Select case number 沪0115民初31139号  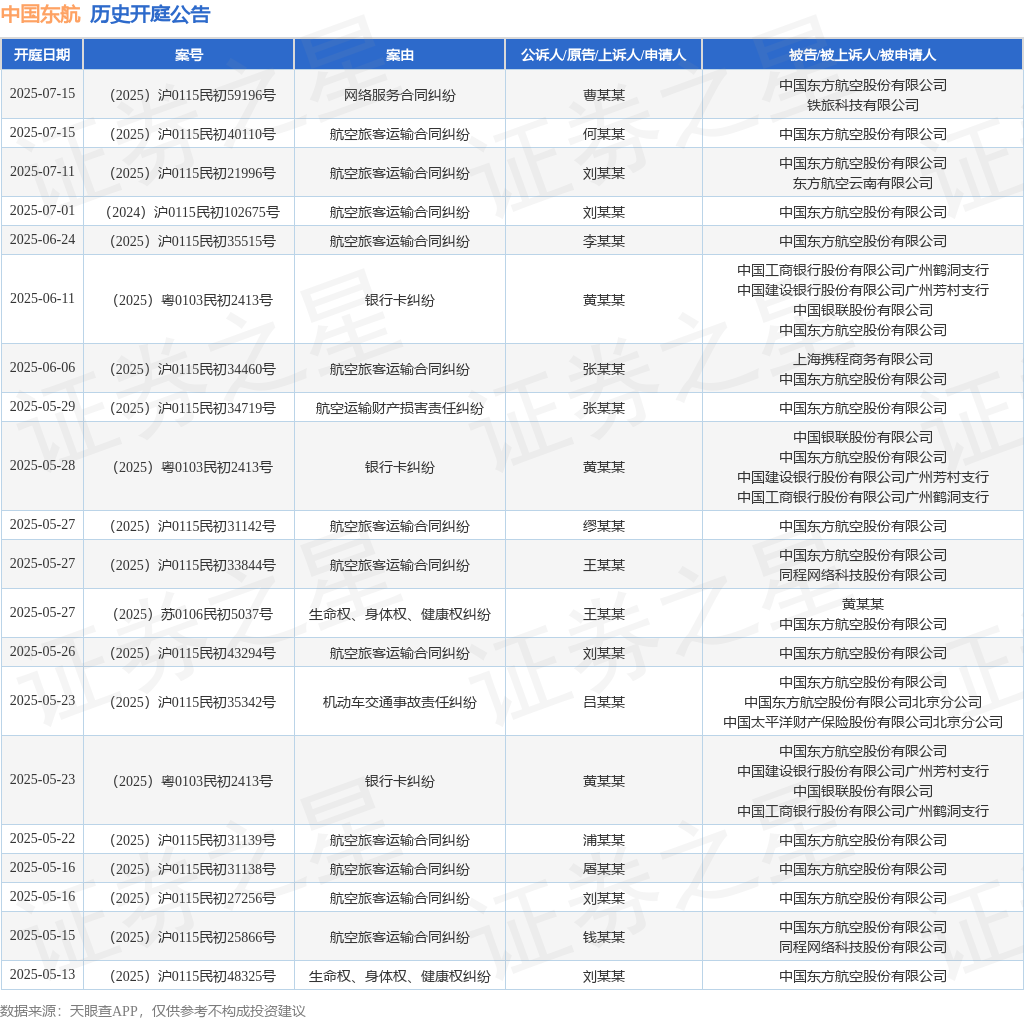(193, 840)
